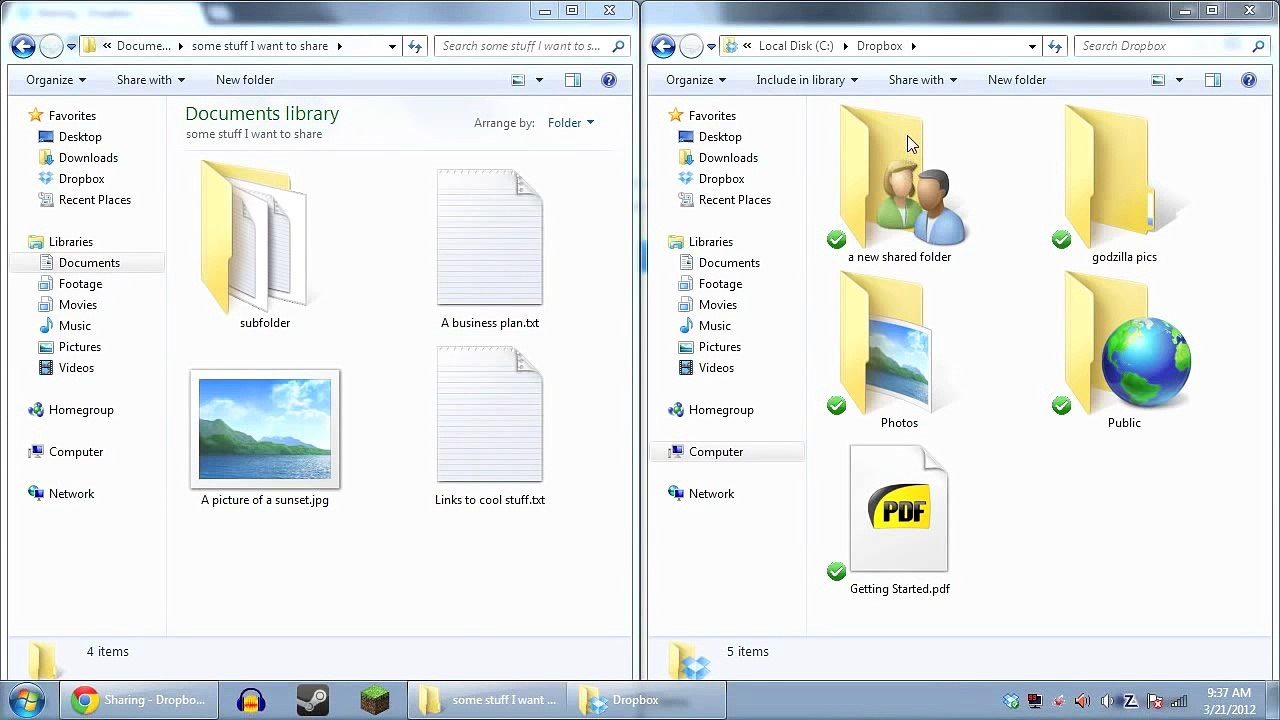The height and width of the screenshot is (720, 1280).
Task: Select Footage in the Dropbox window sidebar
Action: click(720, 284)
